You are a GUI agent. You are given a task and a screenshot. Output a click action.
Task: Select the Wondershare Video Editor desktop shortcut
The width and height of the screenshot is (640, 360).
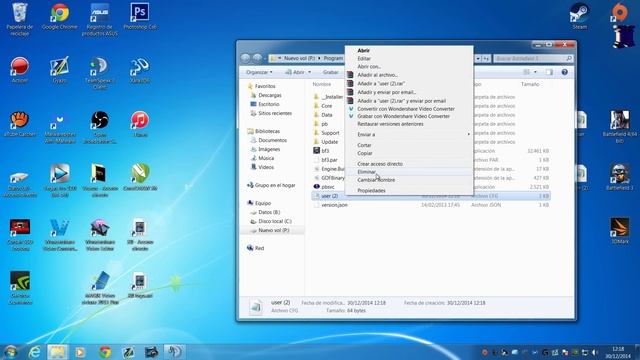point(100,234)
